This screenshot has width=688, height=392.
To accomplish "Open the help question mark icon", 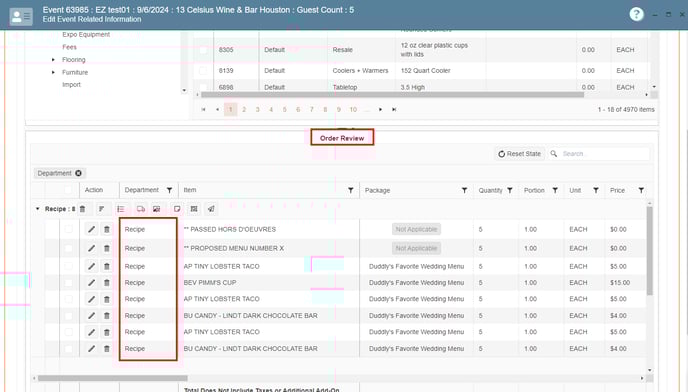I will (636, 14).
